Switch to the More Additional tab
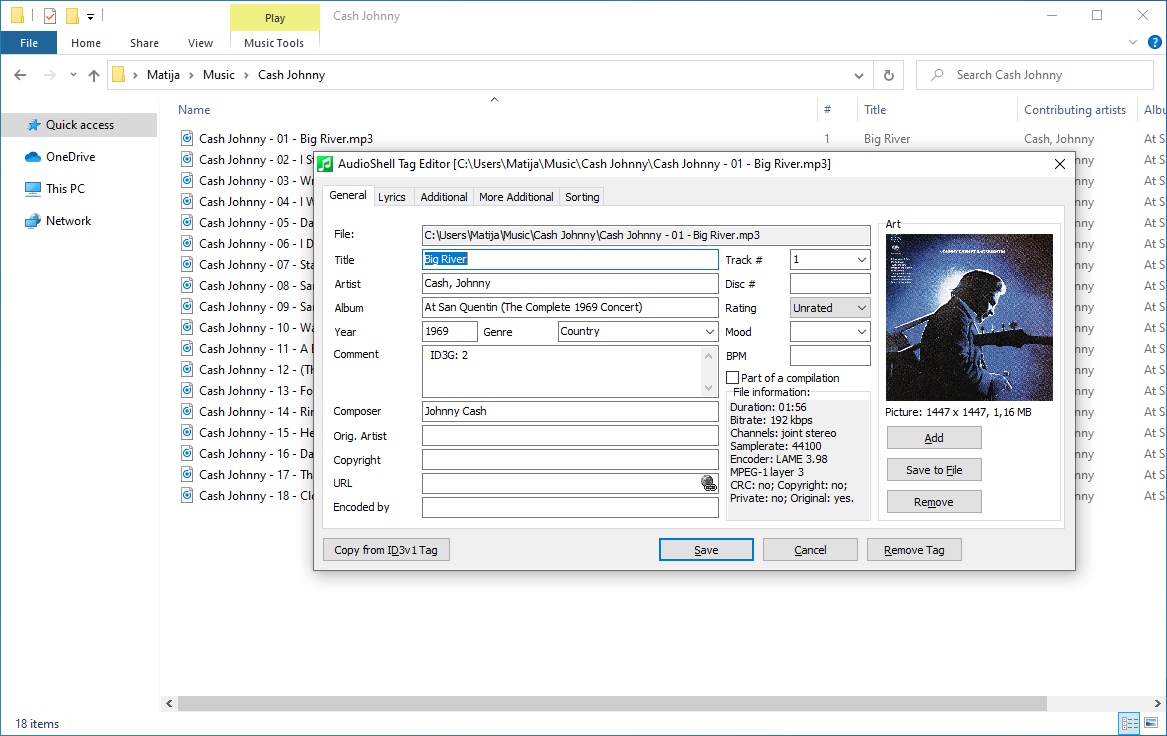 click(516, 197)
